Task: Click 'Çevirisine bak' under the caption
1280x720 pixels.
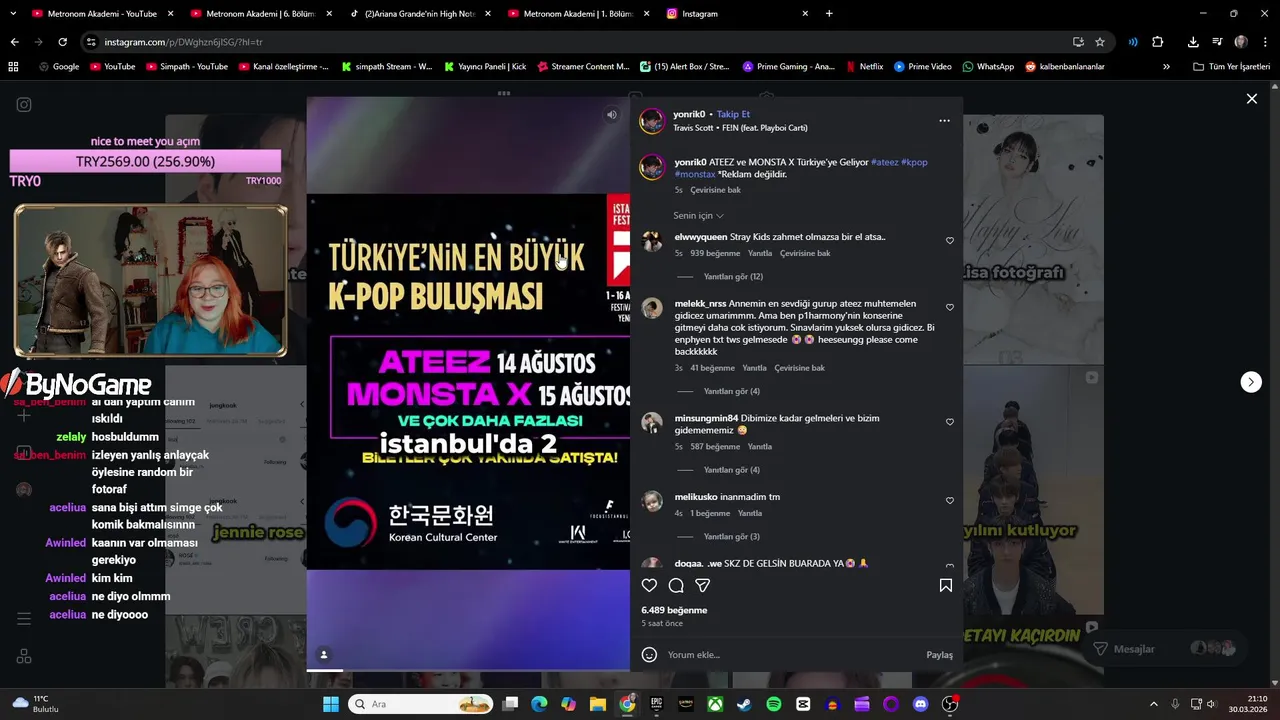Action: 715,190
